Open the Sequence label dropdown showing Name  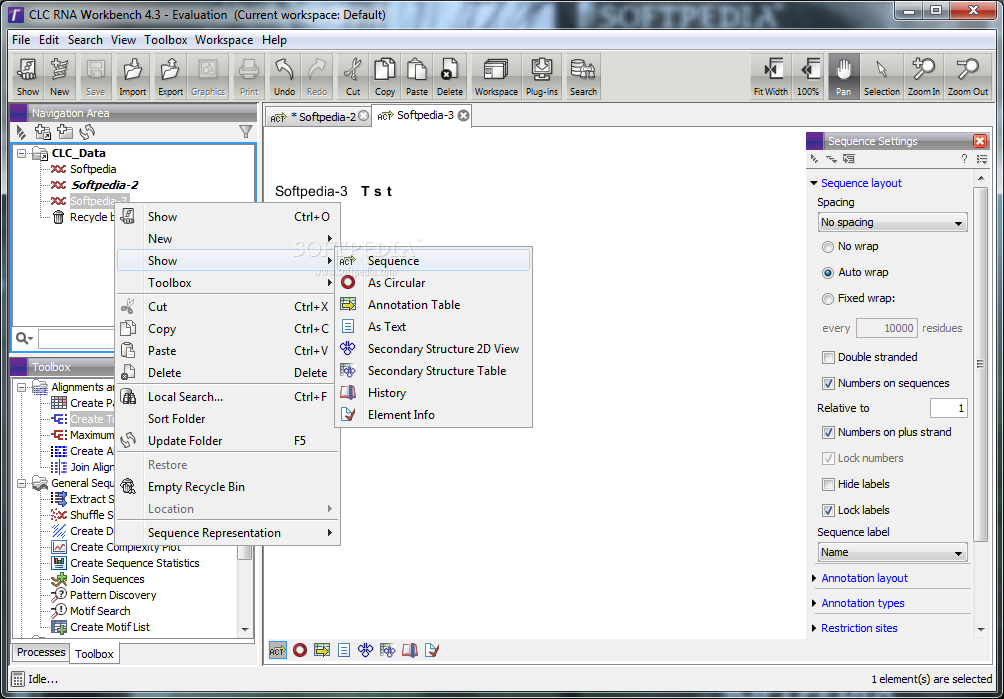click(893, 552)
